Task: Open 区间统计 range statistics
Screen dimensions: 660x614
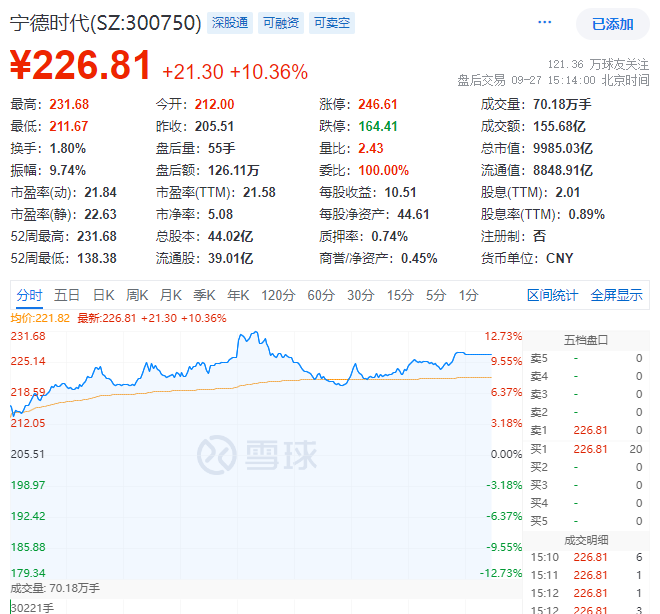Action: 552,295
